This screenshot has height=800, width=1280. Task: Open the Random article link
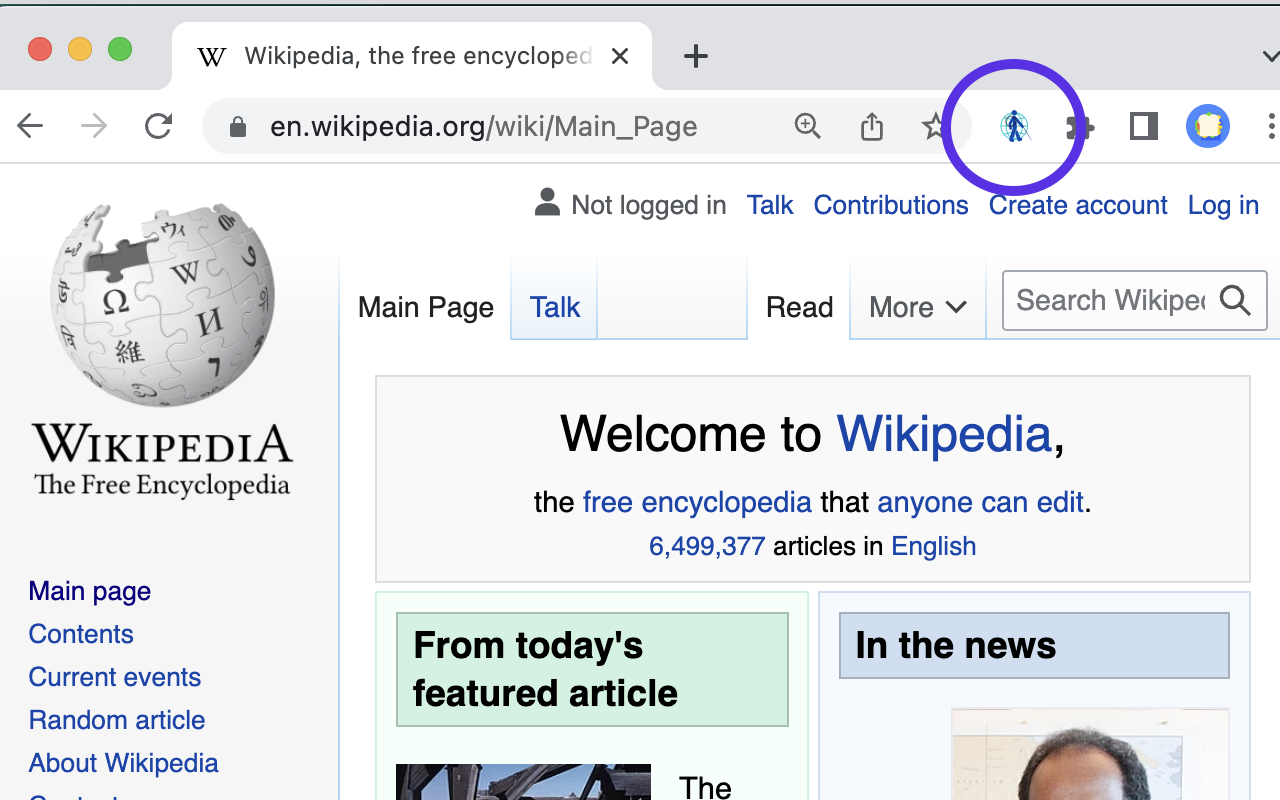[117, 720]
